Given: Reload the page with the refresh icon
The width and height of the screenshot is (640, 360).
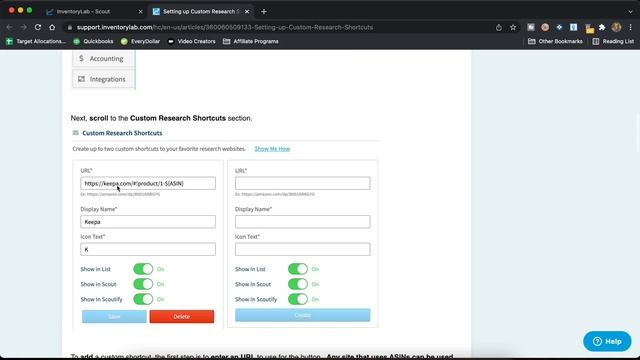Looking at the screenshot, I should tap(38, 27).
